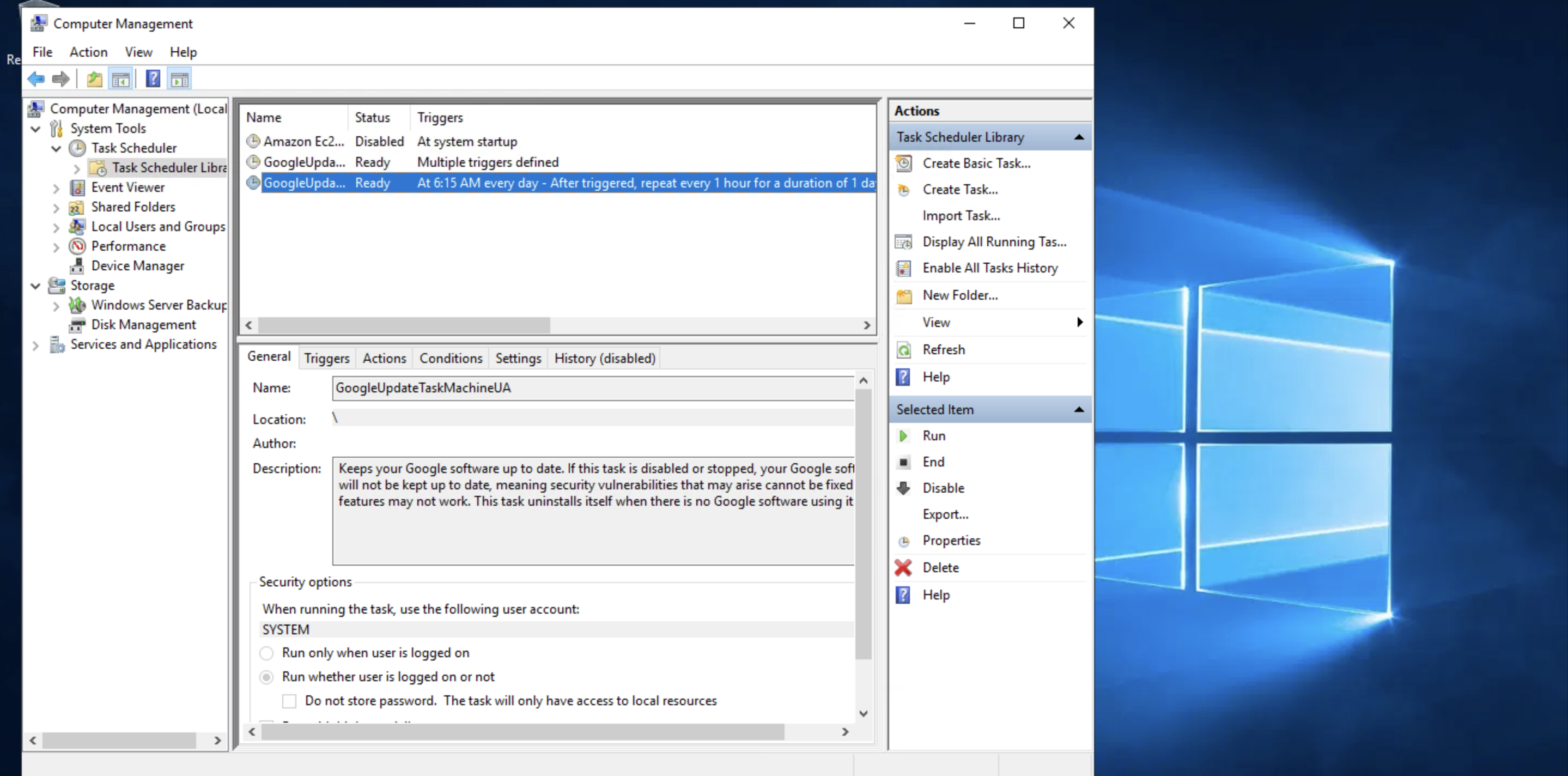Click Import Task... action link

click(x=961, y=215)
